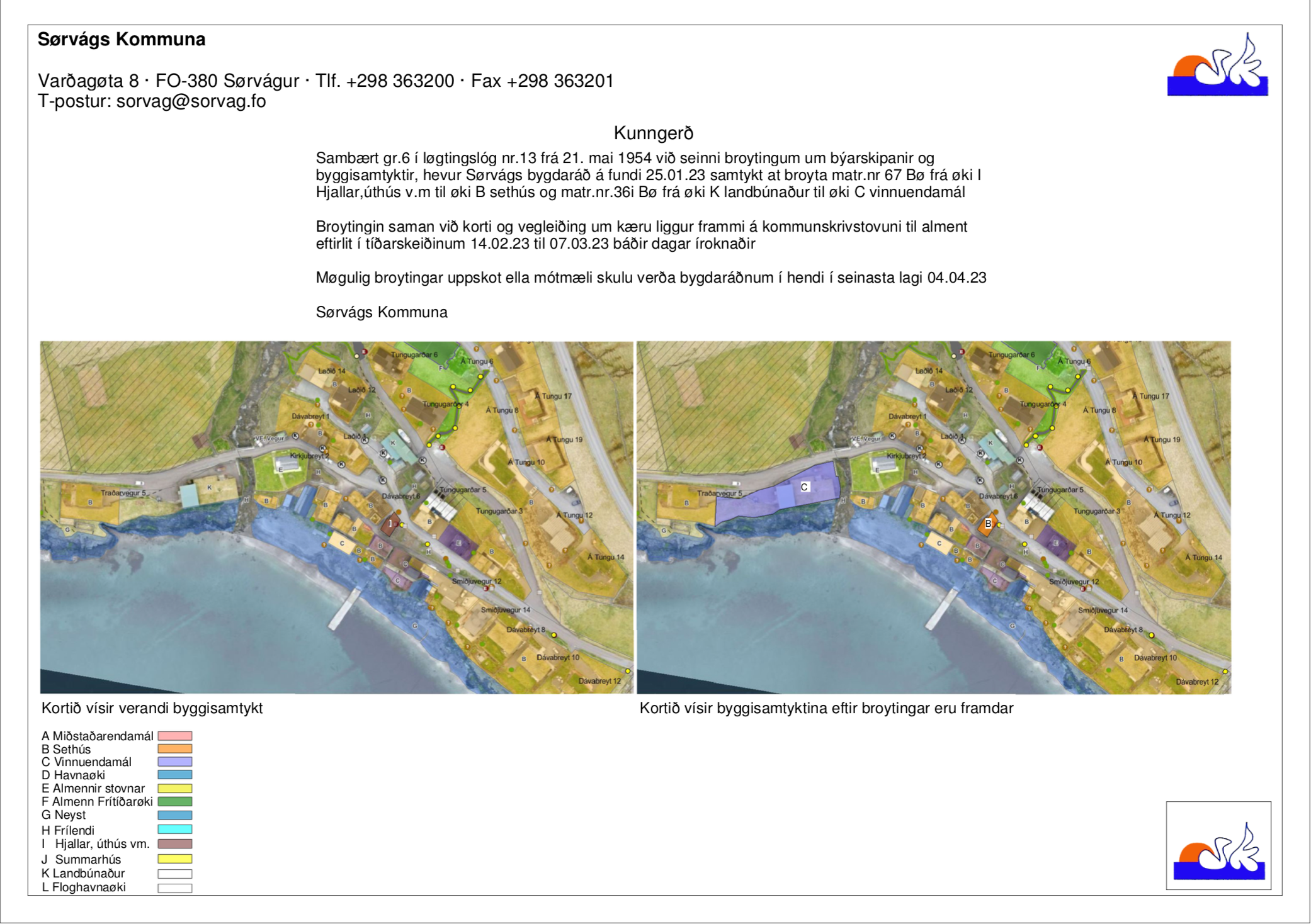
Task: Click the Sørvágs Kommuna title
Action: pos(122,39)
